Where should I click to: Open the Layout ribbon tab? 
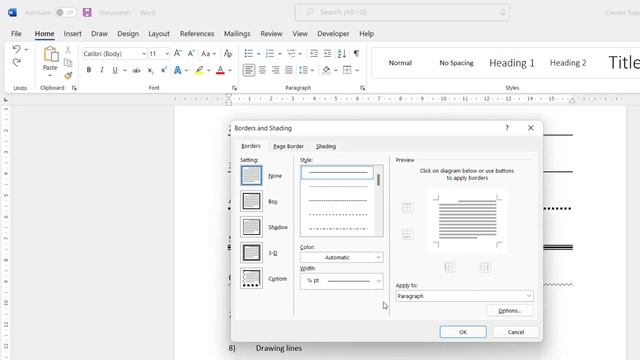tap(159, 33)
